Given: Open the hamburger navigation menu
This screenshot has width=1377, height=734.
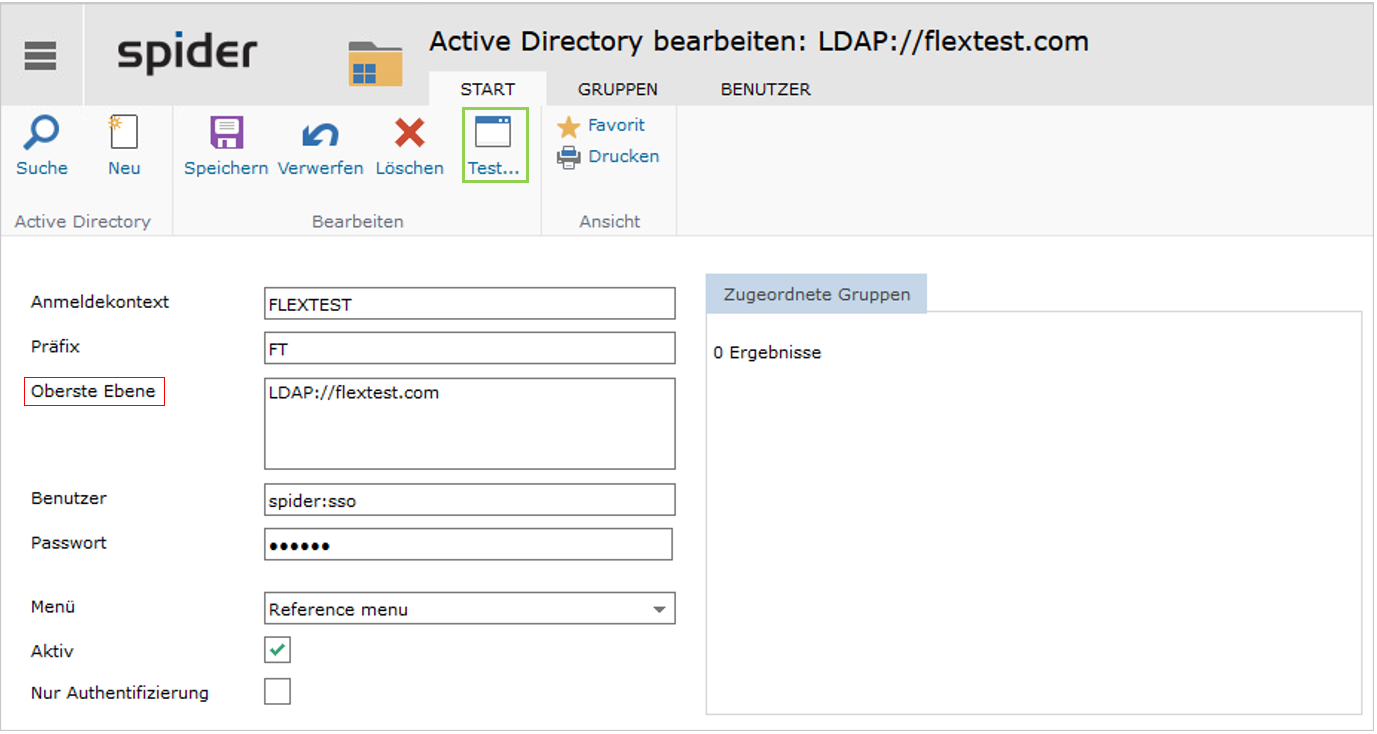Looking at the screenshot, I should point(40,56).
